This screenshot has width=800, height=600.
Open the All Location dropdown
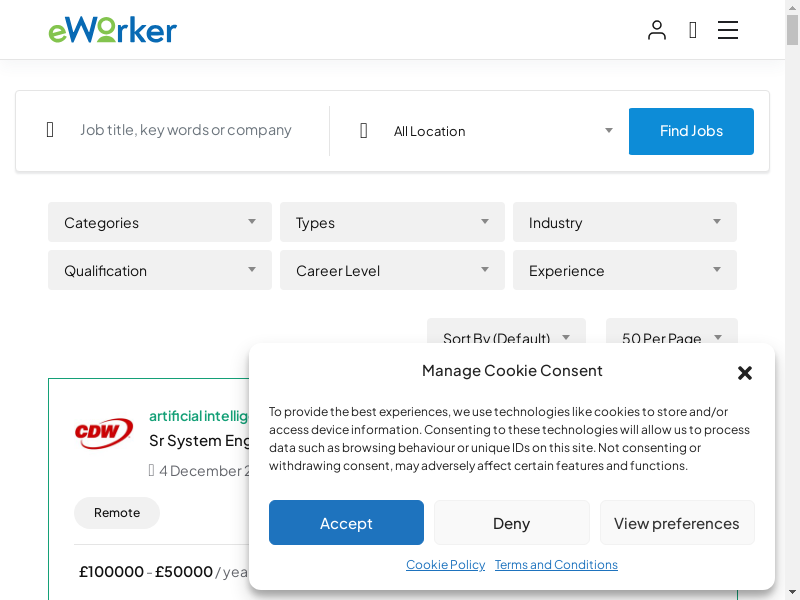(x=502, y=131)
